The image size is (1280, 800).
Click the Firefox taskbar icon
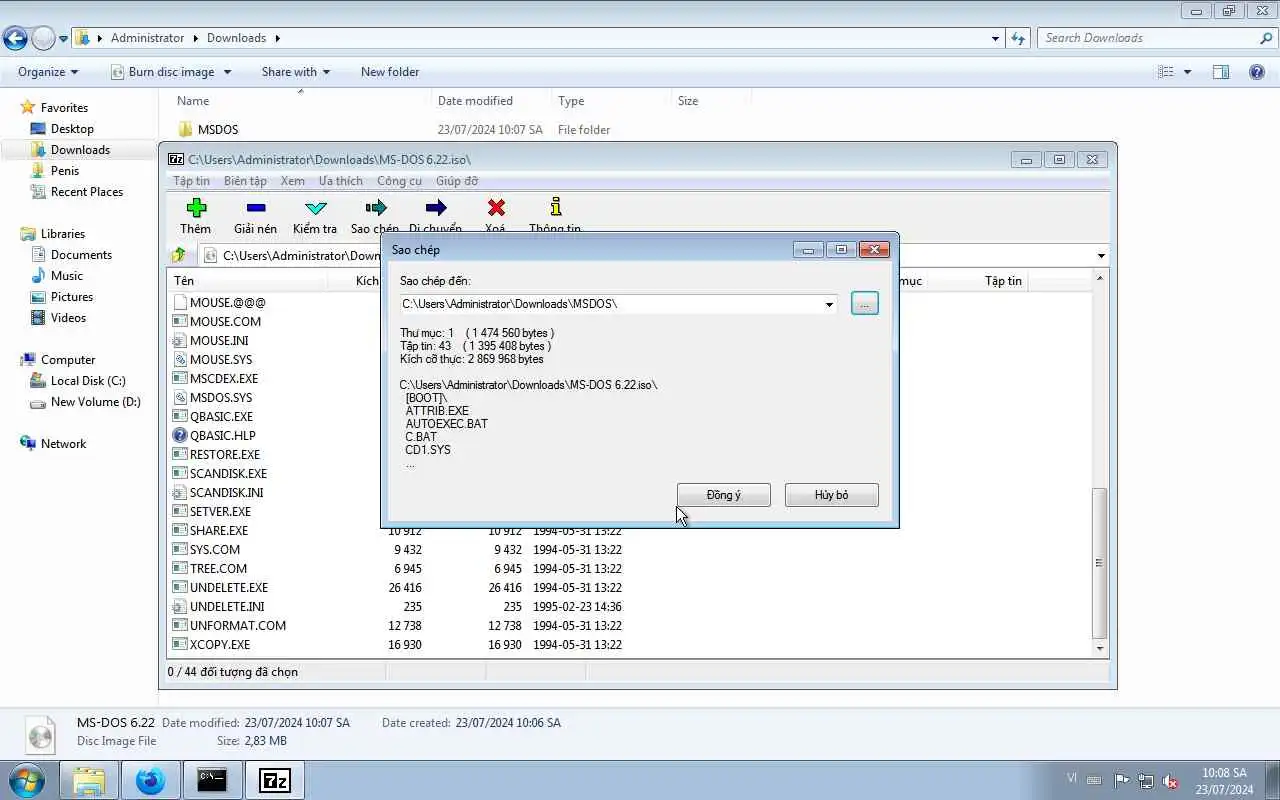151,780
